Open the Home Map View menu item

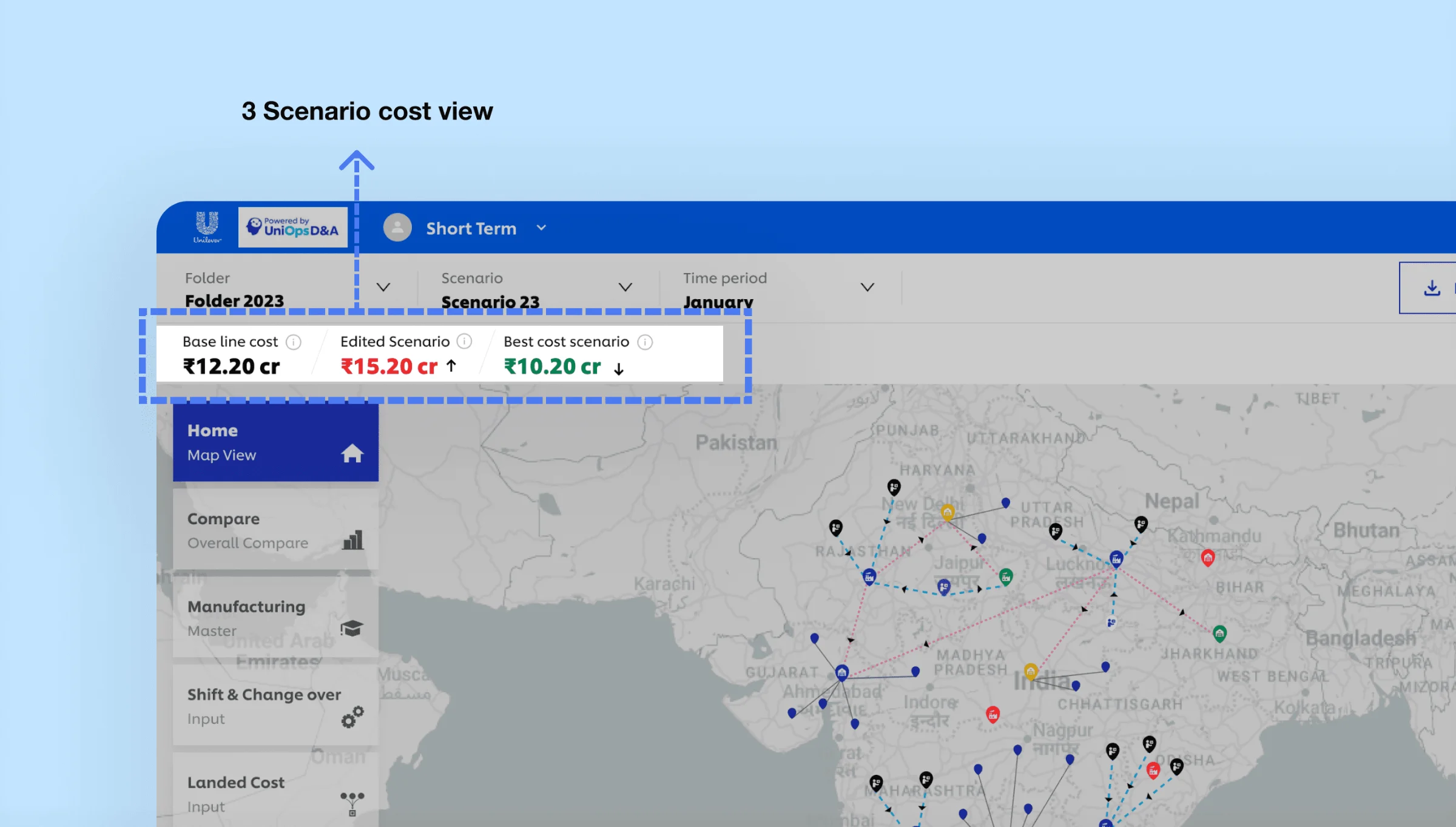point(275,442)
